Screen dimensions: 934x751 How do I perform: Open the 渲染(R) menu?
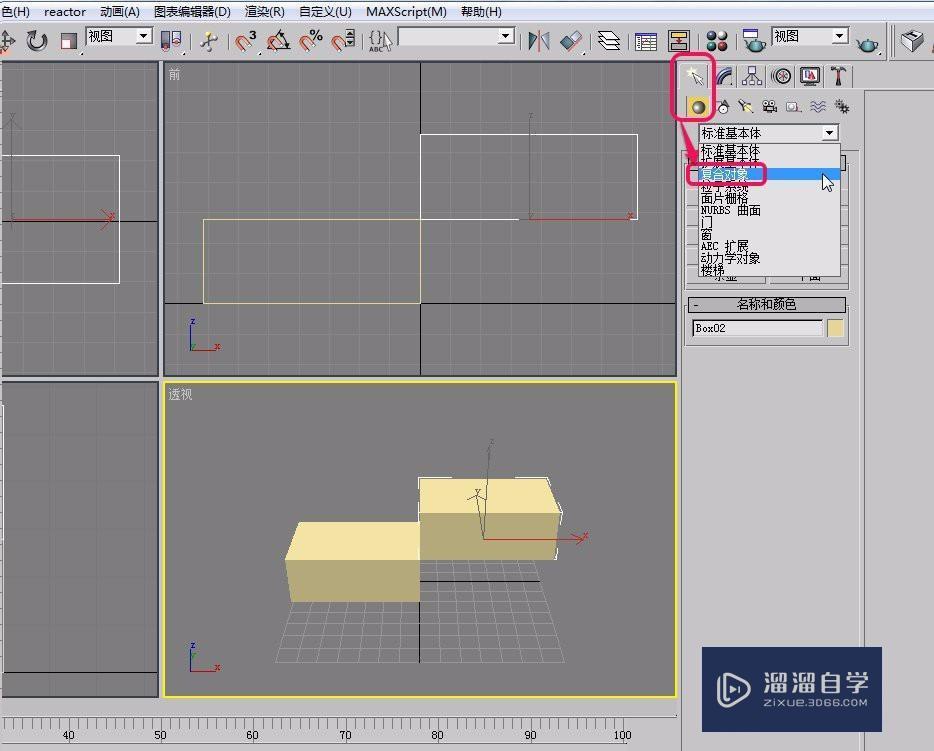tap(264, 12)
